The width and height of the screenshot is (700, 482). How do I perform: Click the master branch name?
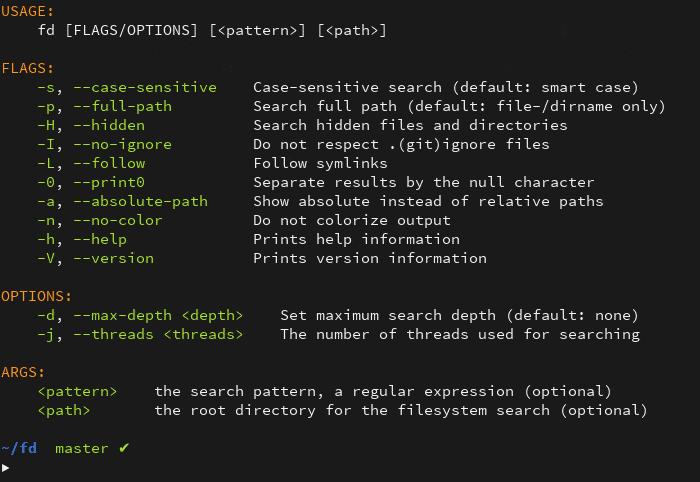pyautogui.click(x=82, y=449)
